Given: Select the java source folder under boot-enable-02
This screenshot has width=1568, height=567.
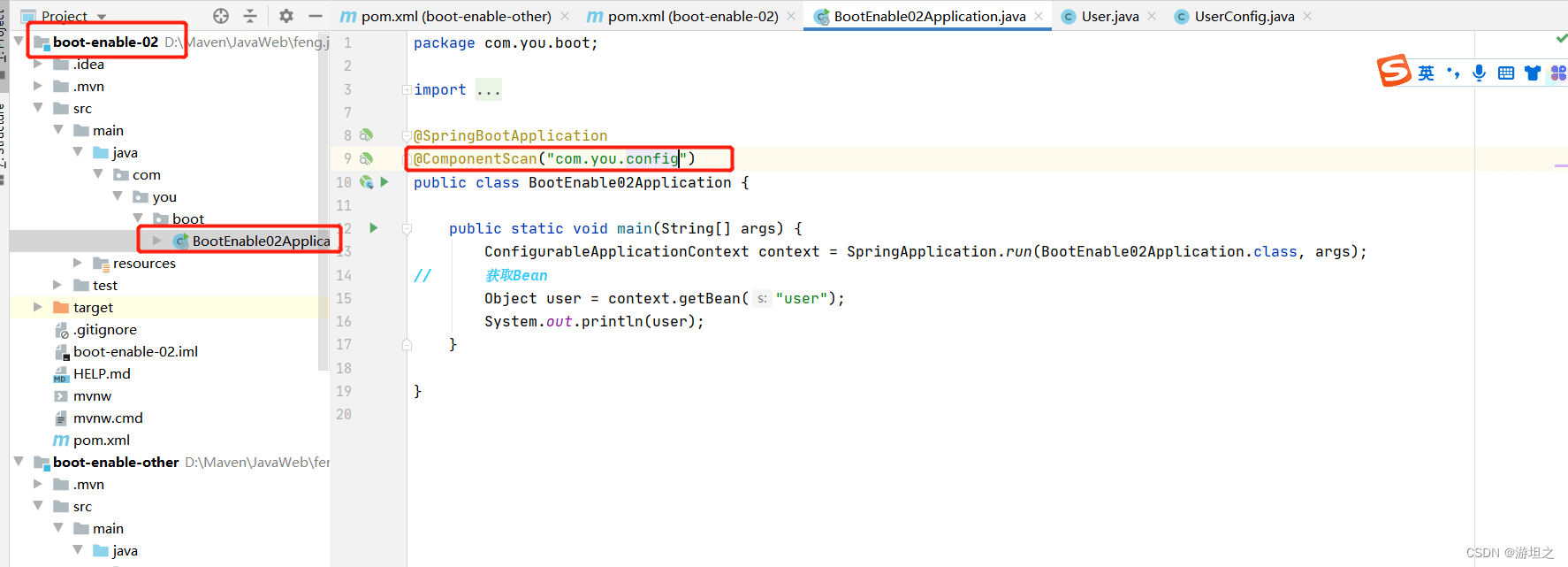Looking at the screenshot, I should click(116, 152).
